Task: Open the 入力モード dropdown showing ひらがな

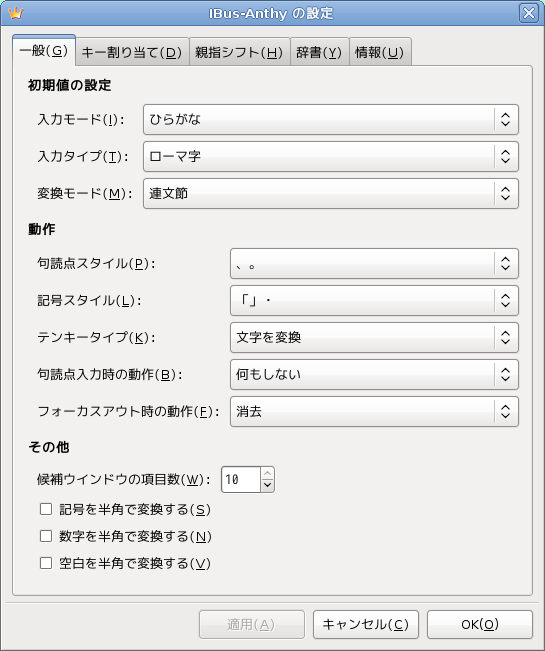Action: point(331,120)
